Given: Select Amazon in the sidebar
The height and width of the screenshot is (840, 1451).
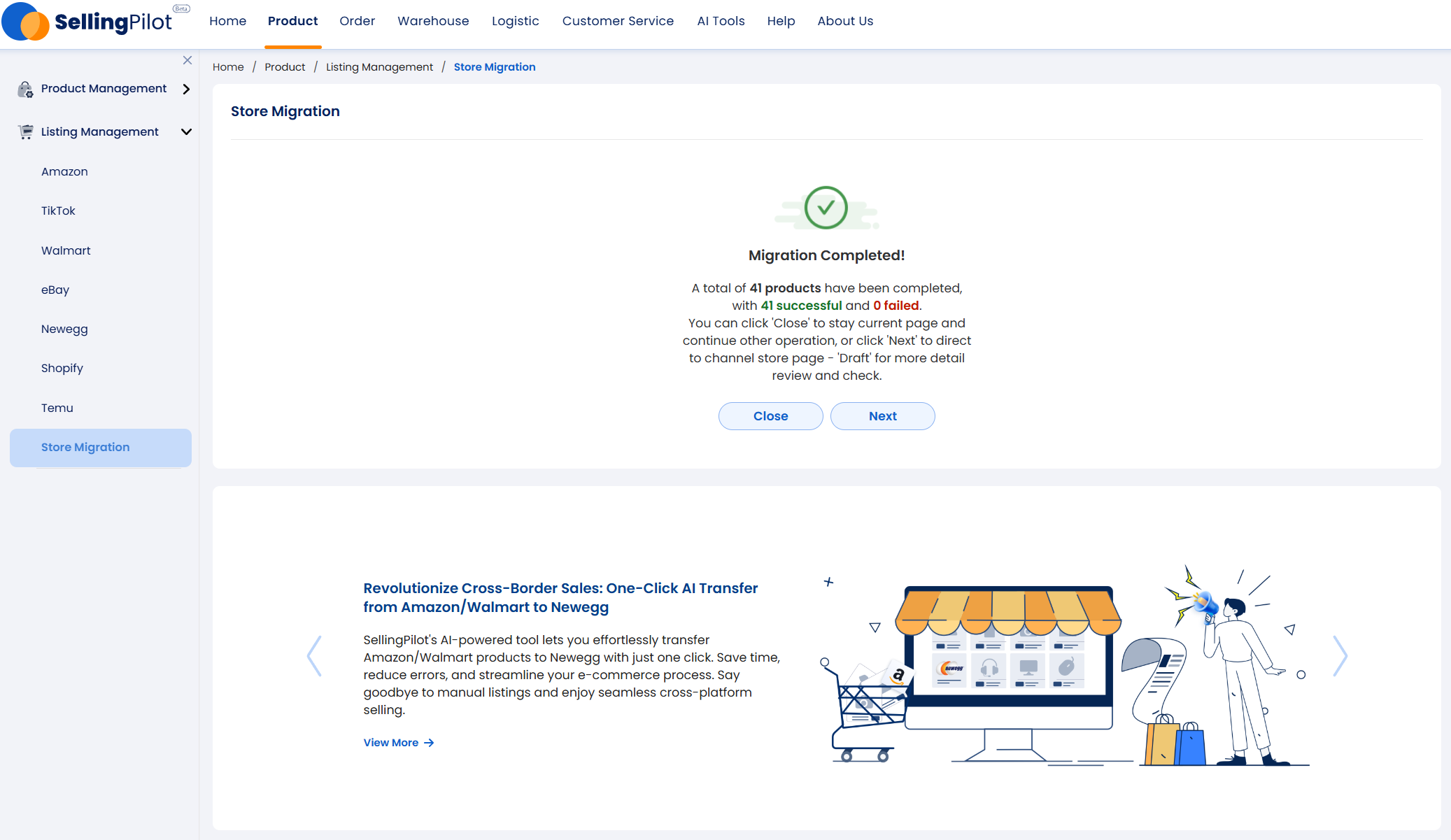Looking at the screenshot, I should pos(64,171).
